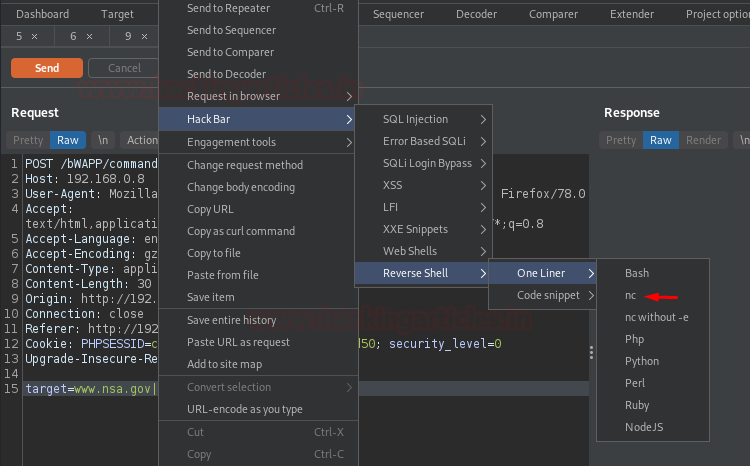Toggle \n display in Request pane
Viewport: 750px width, 466px height.
103,140
